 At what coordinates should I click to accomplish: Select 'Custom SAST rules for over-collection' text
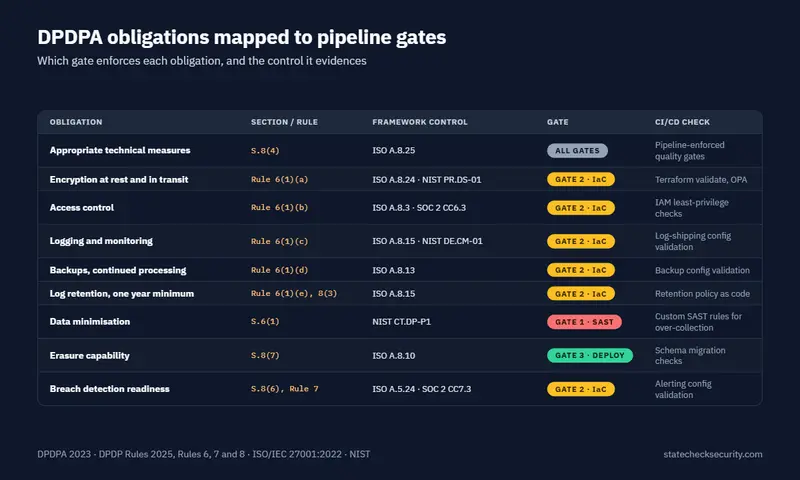coord(698,322)
